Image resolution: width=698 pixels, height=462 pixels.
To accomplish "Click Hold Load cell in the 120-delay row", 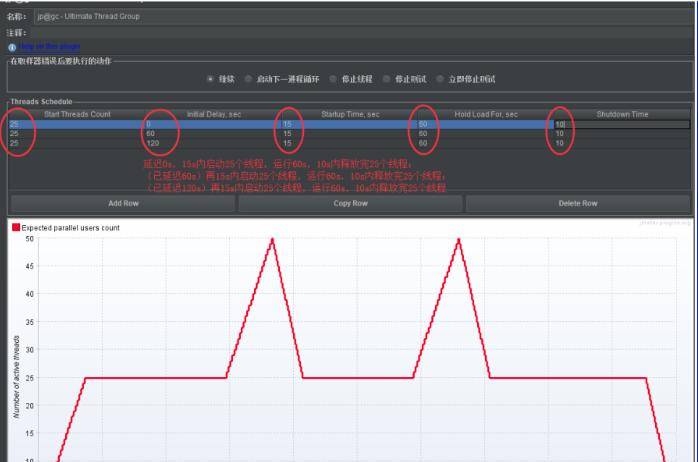I will 486,143.
